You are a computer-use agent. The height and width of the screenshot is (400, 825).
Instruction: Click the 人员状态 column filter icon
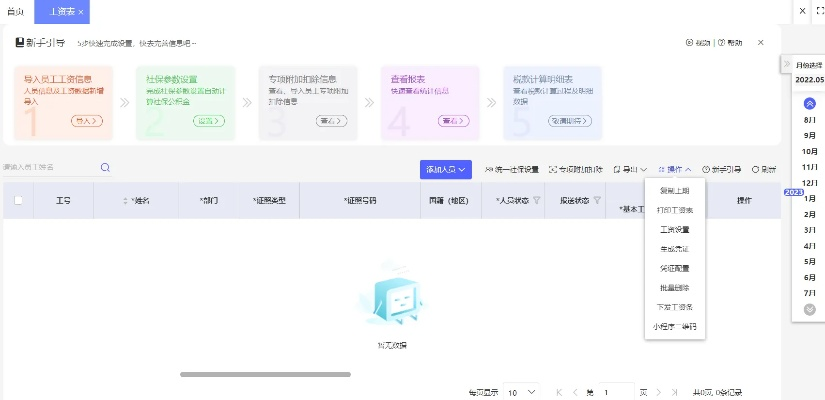tap(537, 200)
